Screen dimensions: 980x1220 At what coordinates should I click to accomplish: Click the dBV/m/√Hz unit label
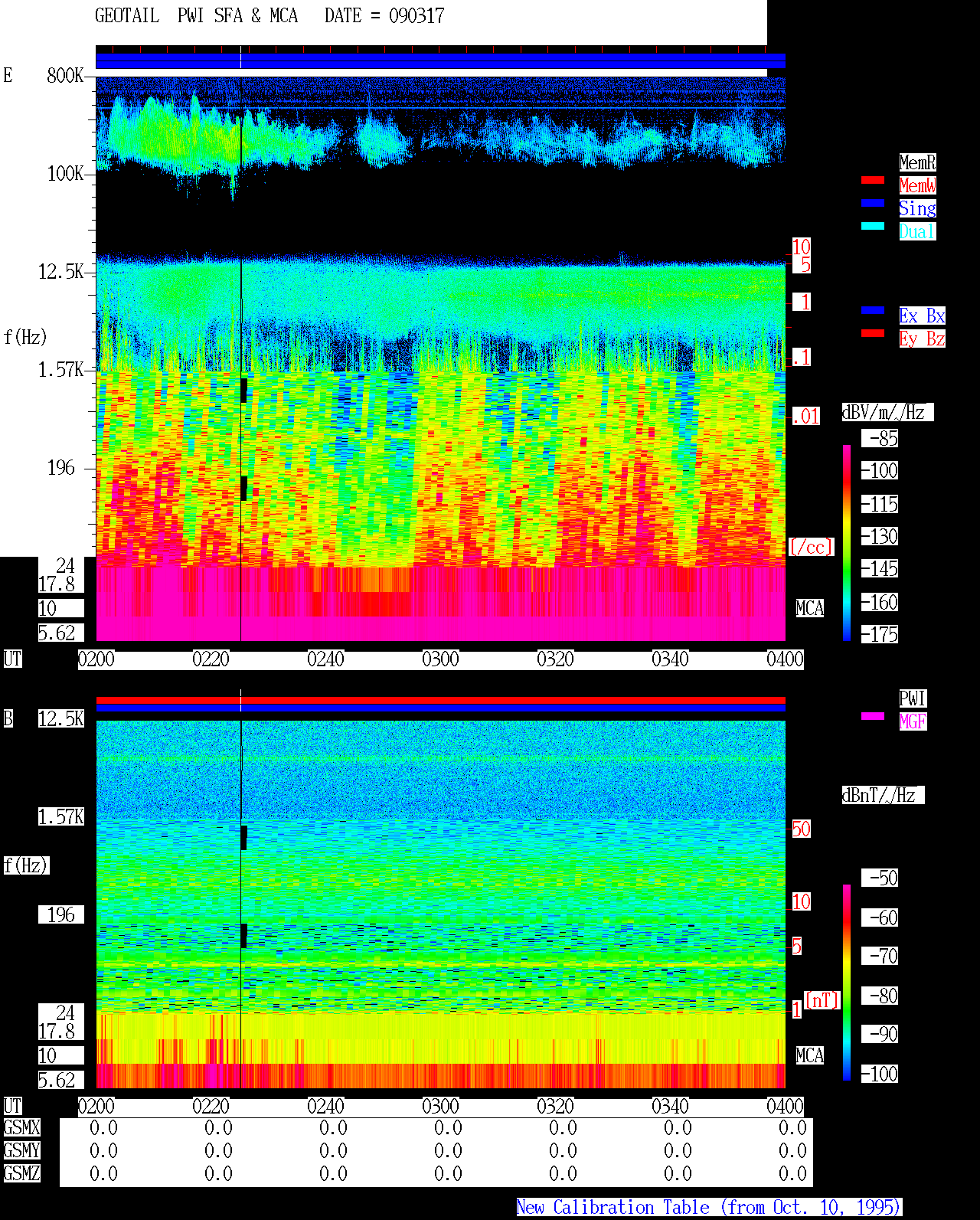[887, 412]
